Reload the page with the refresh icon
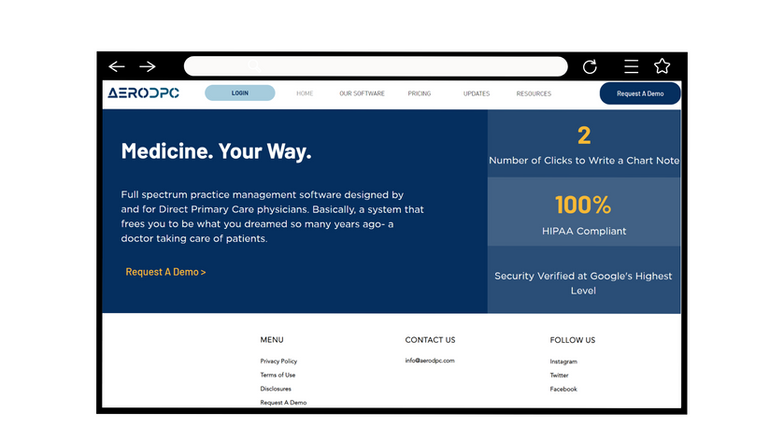The width and height of the screenshot is (784, 441). click(x=590, y=66)
